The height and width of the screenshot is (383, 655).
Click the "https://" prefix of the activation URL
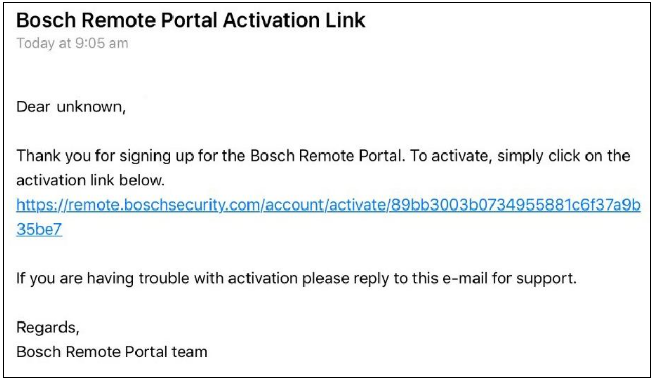click(x=41, y=205)
